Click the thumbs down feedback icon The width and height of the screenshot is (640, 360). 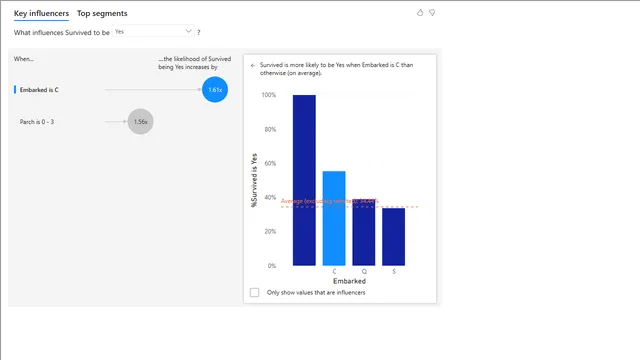click(432, 13)
